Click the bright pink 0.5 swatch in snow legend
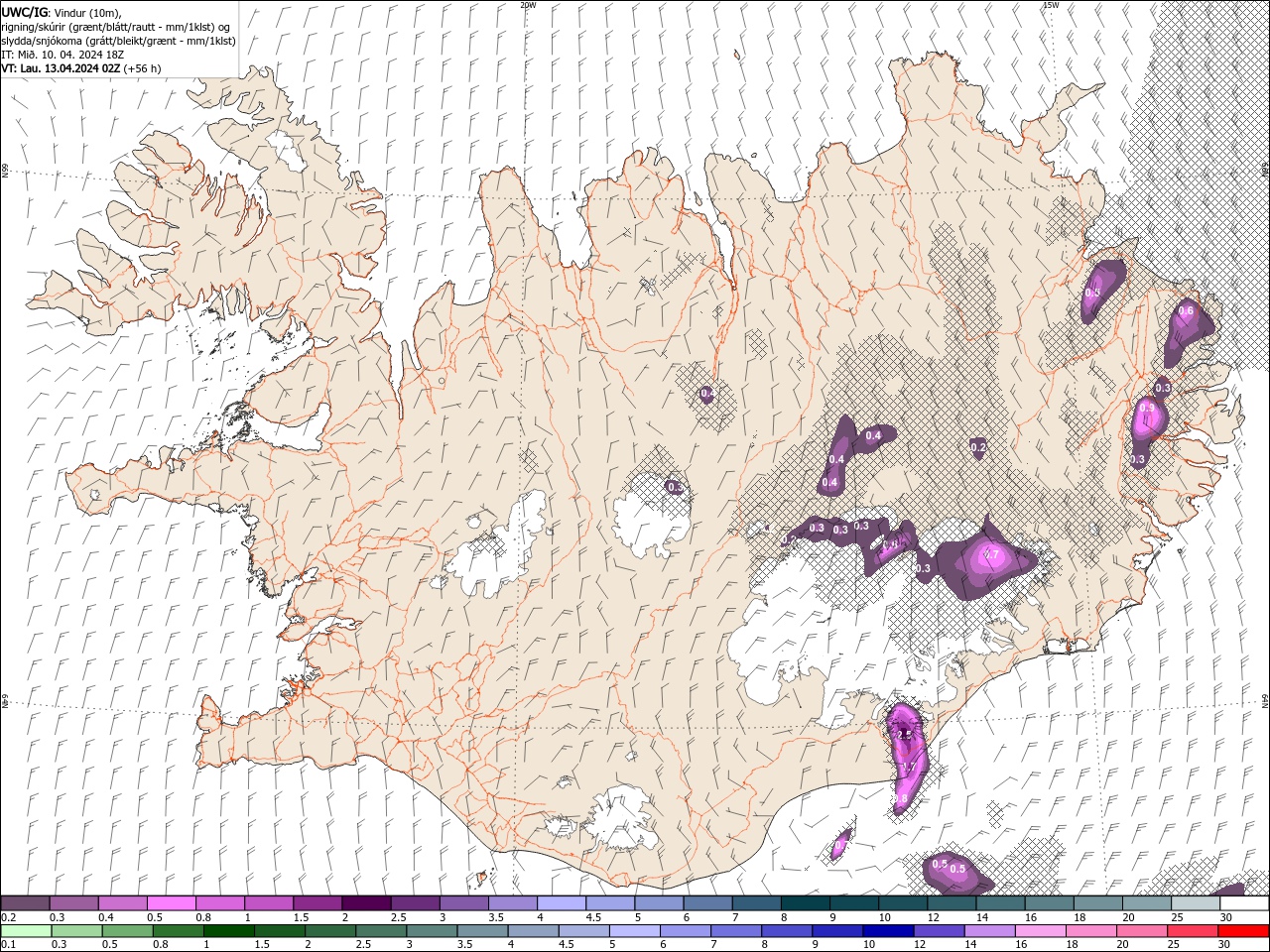This screenshot has width=1270, height=952. [172, 903]
